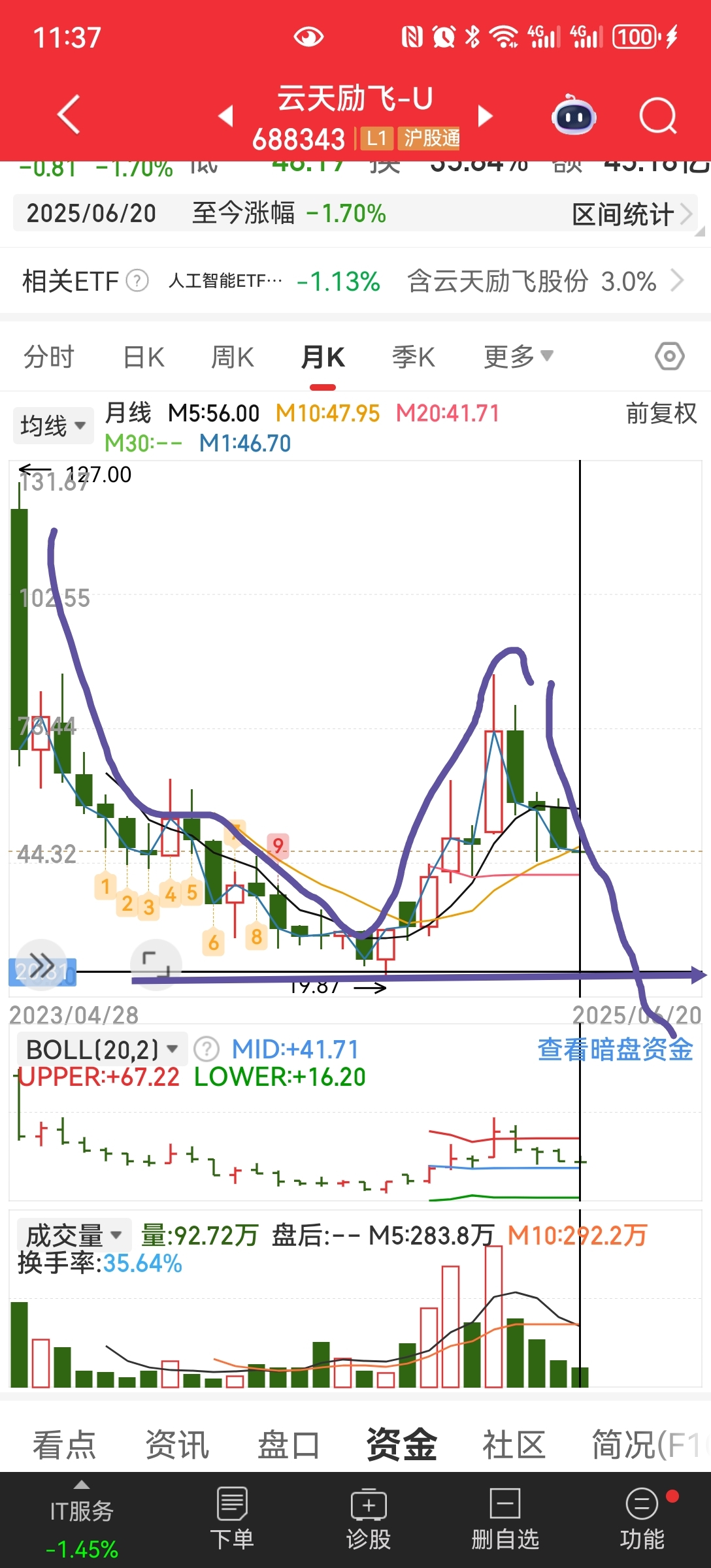Open 功能 functions menu icon
The width and height of the screenshot is (711, 1568).
[x=642, y=1518]
